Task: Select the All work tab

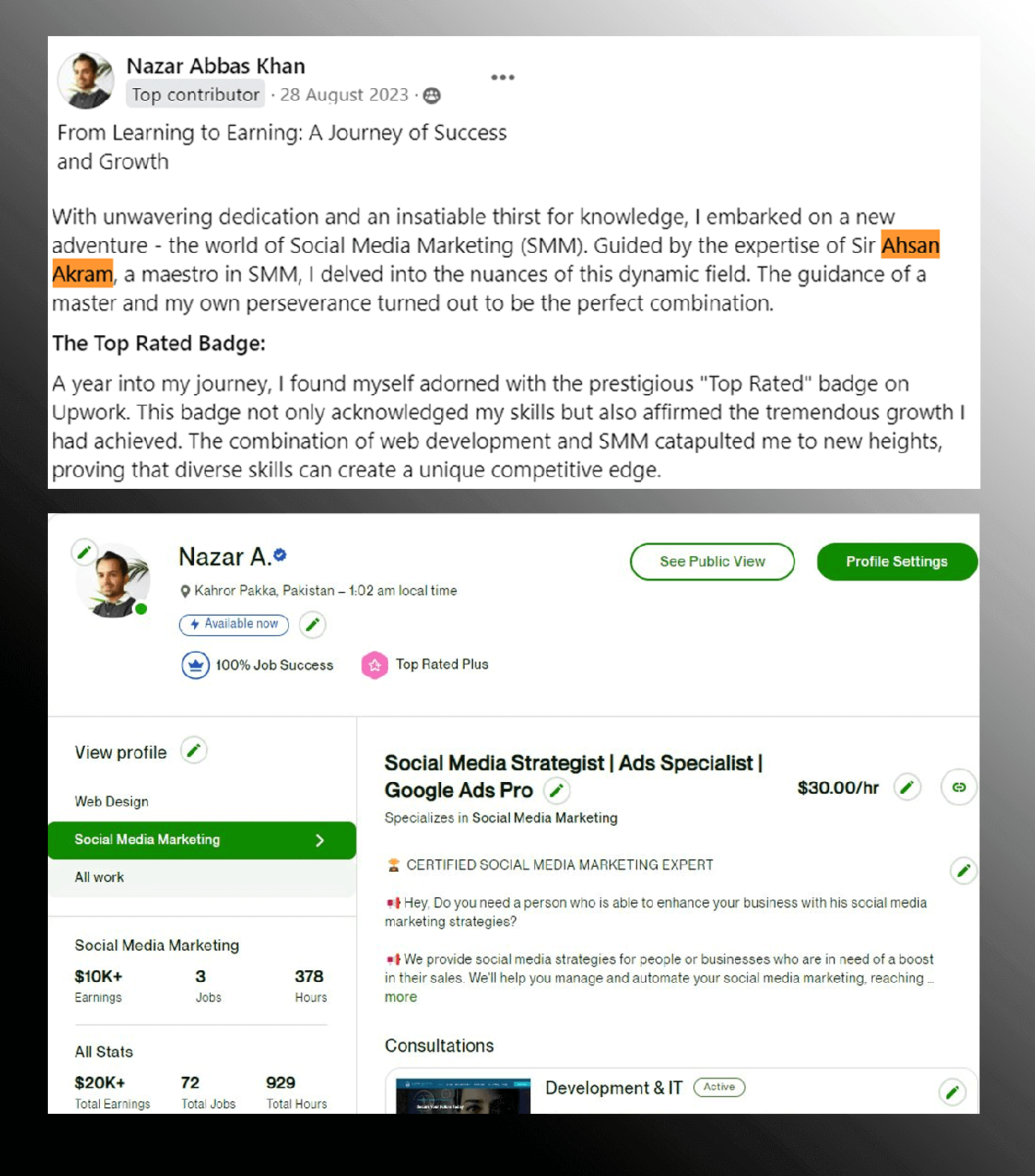Action: tap(99, 877)
